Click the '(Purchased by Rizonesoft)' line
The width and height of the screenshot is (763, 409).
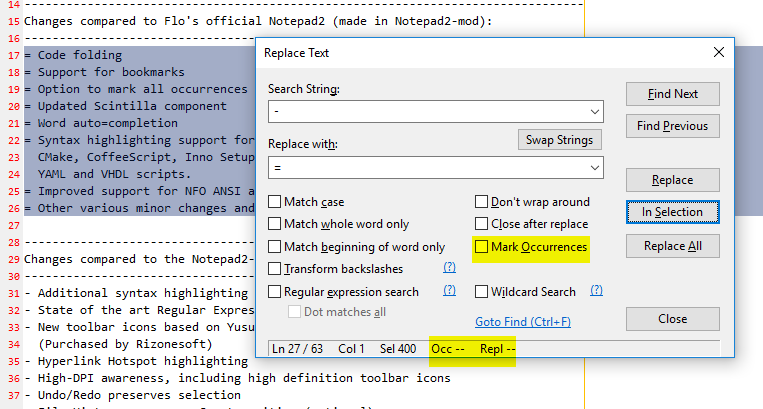[x=126, y=344]
